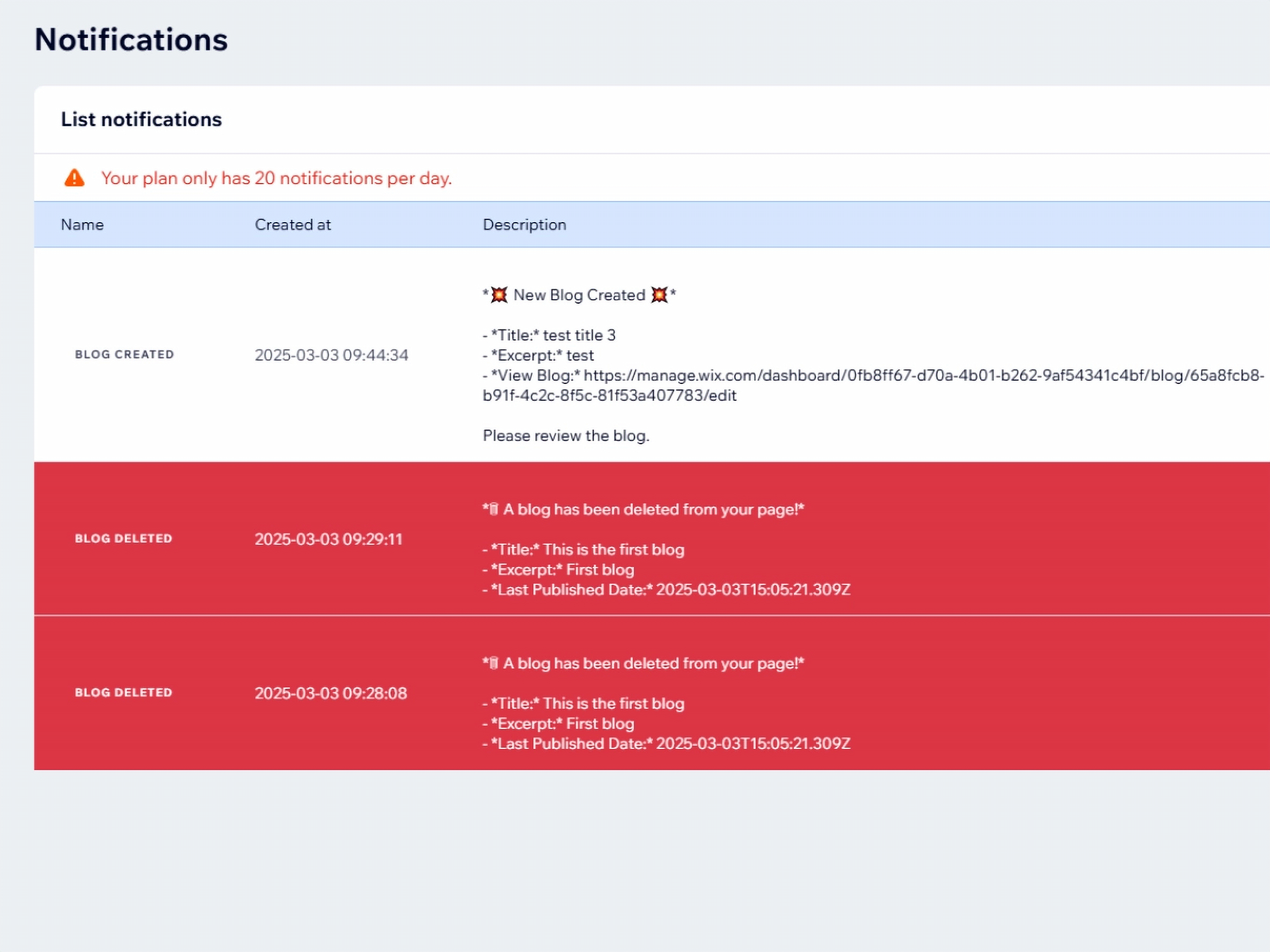Click 'Please review the blog.' text
Screen dimensions: 1270x952
(566, 436)
